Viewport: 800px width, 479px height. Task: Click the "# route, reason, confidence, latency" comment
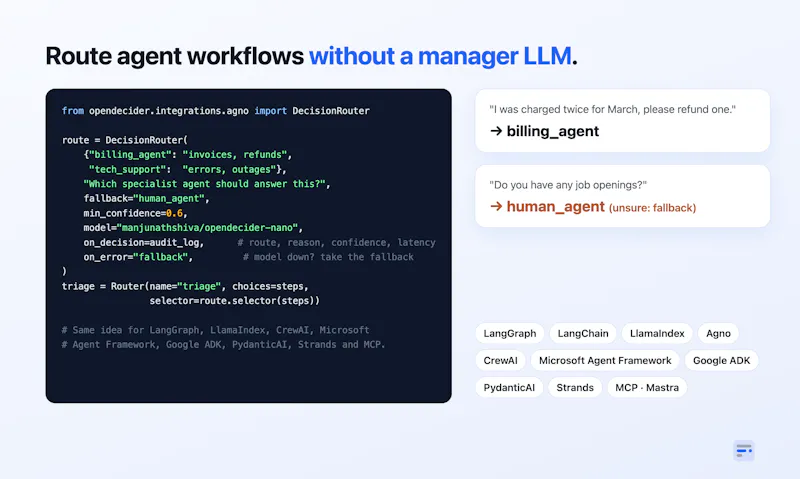point(336,242)
